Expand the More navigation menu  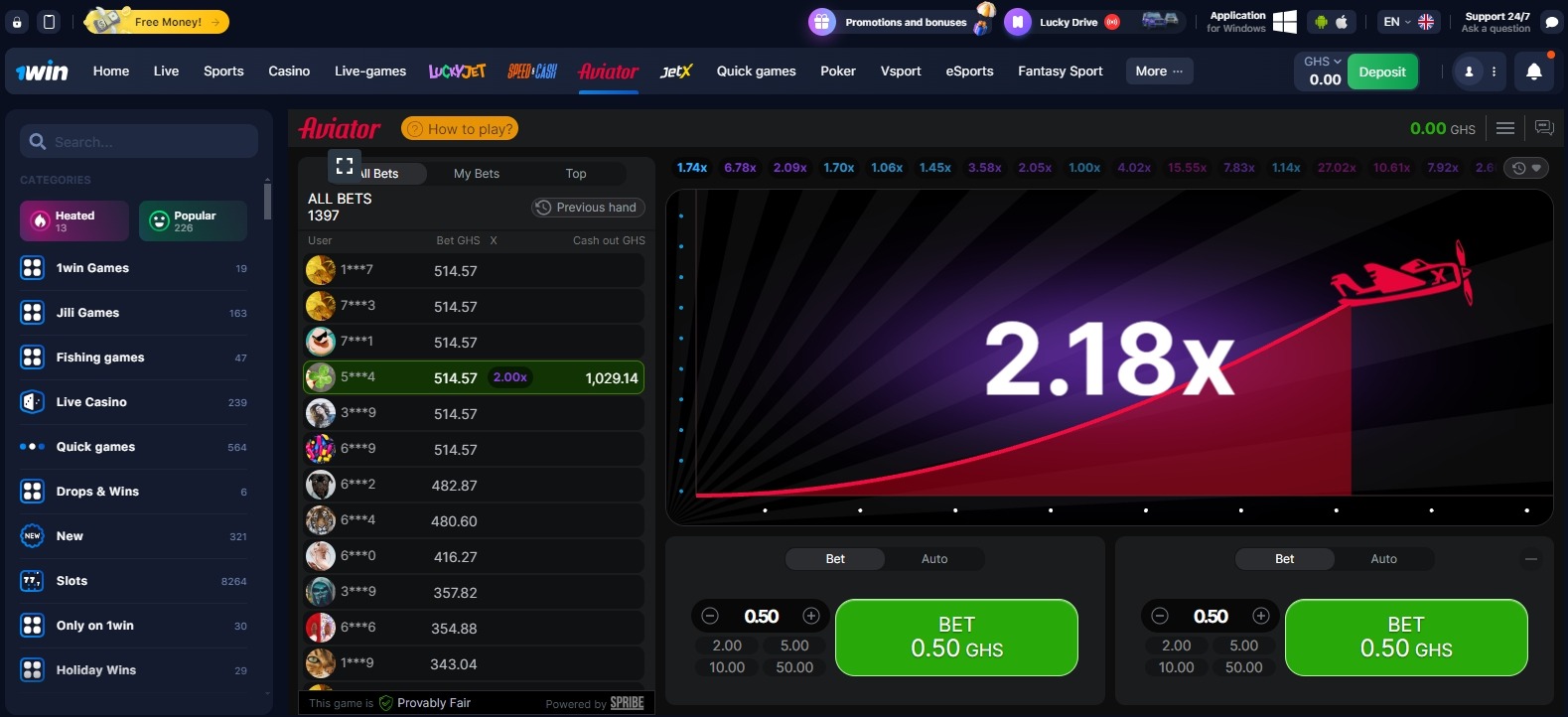[x=1159, y=72]
